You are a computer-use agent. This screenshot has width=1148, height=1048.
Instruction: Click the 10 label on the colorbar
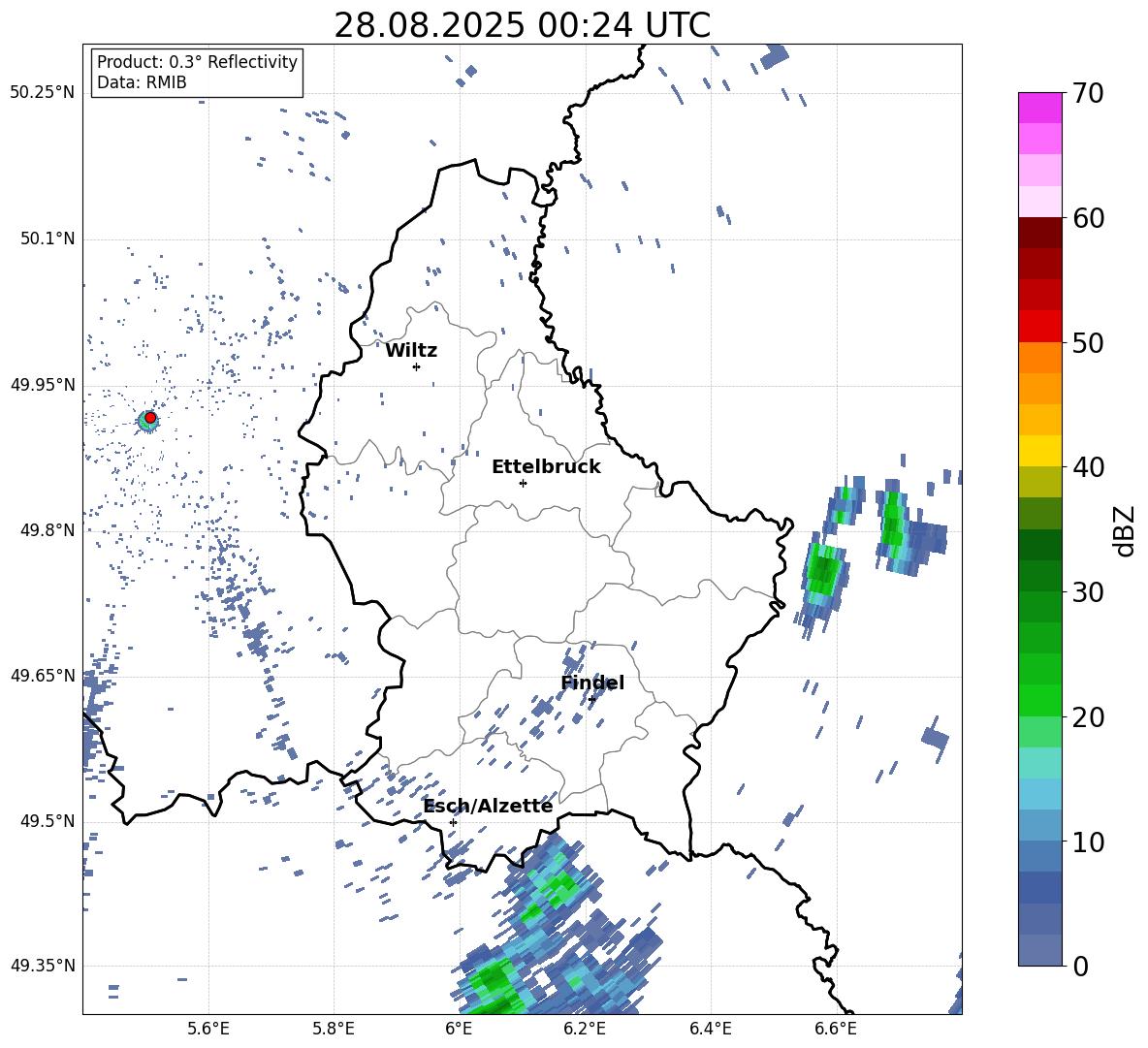[x=1088, y=842]
